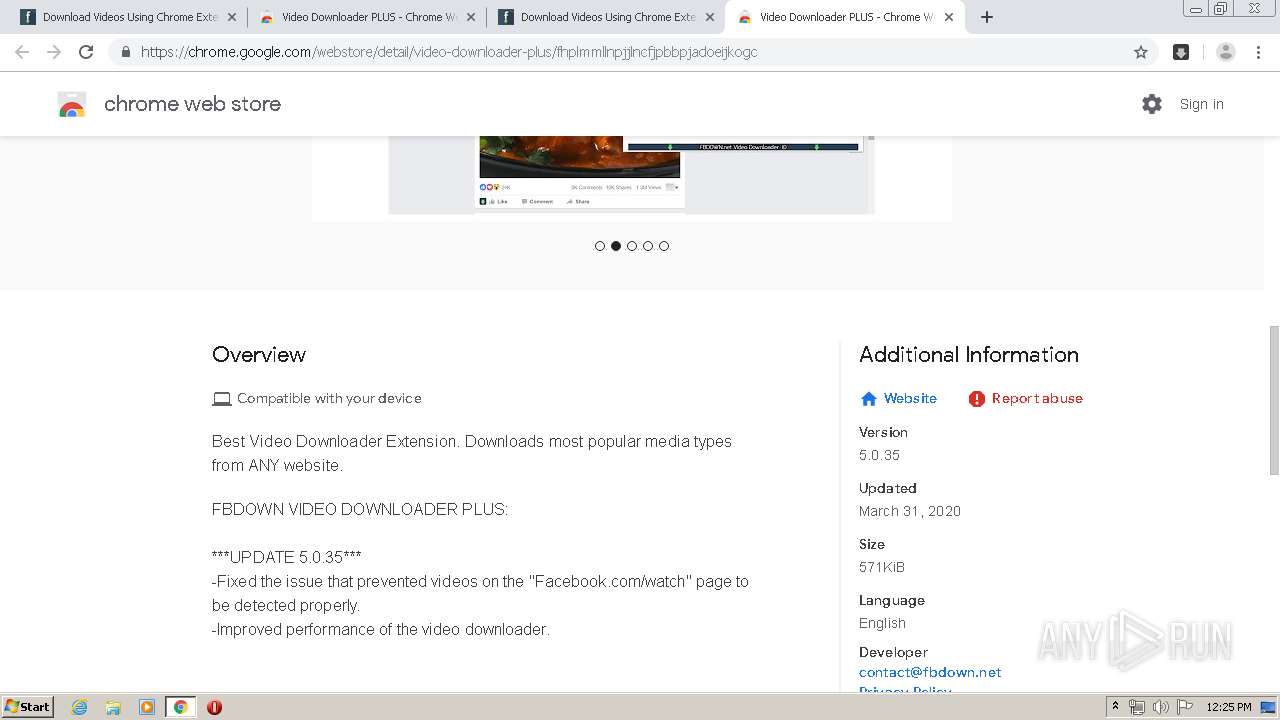
Task: Click the volume speaker tray icon
Action: tap(1160, 707)
